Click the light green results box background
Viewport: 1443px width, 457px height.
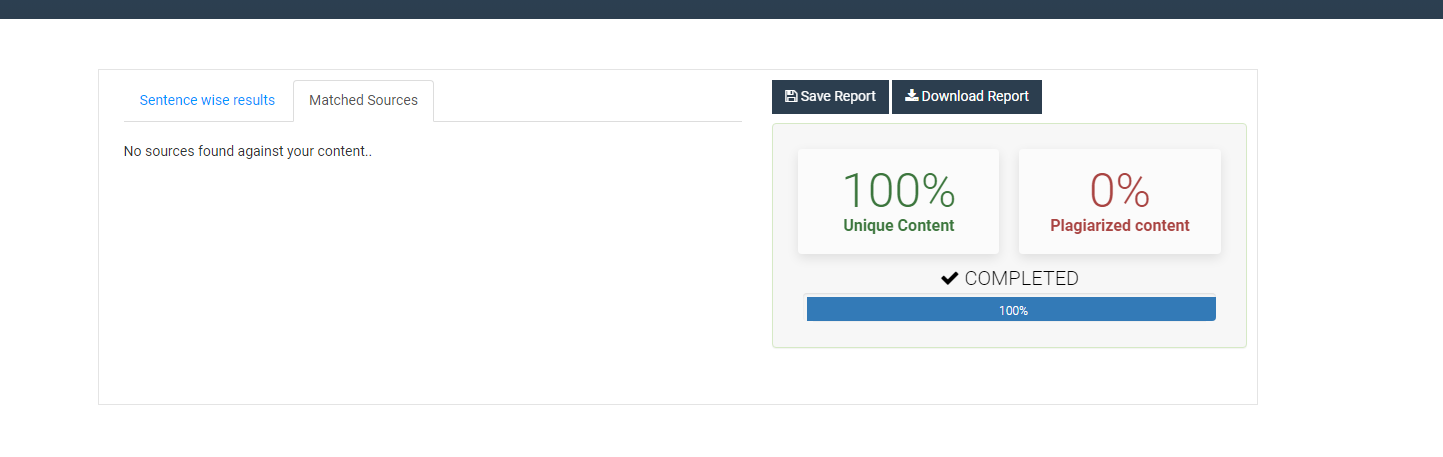(x=1010, y=336)
